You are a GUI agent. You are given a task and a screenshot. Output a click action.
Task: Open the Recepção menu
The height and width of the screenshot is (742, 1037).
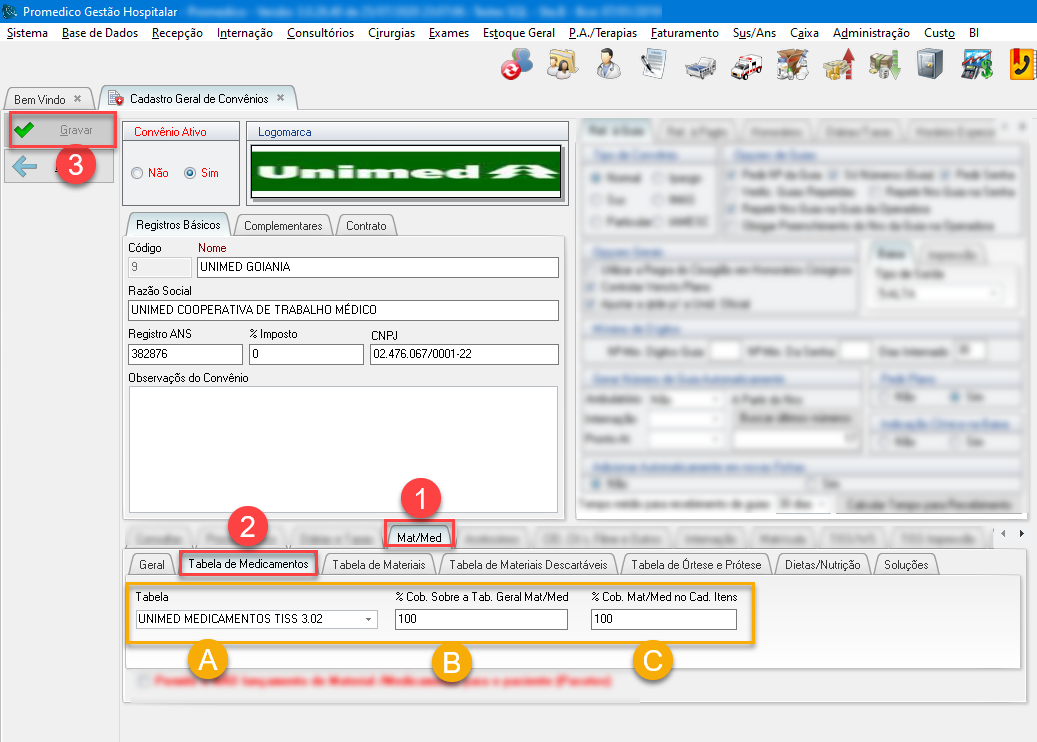point(177,33)
